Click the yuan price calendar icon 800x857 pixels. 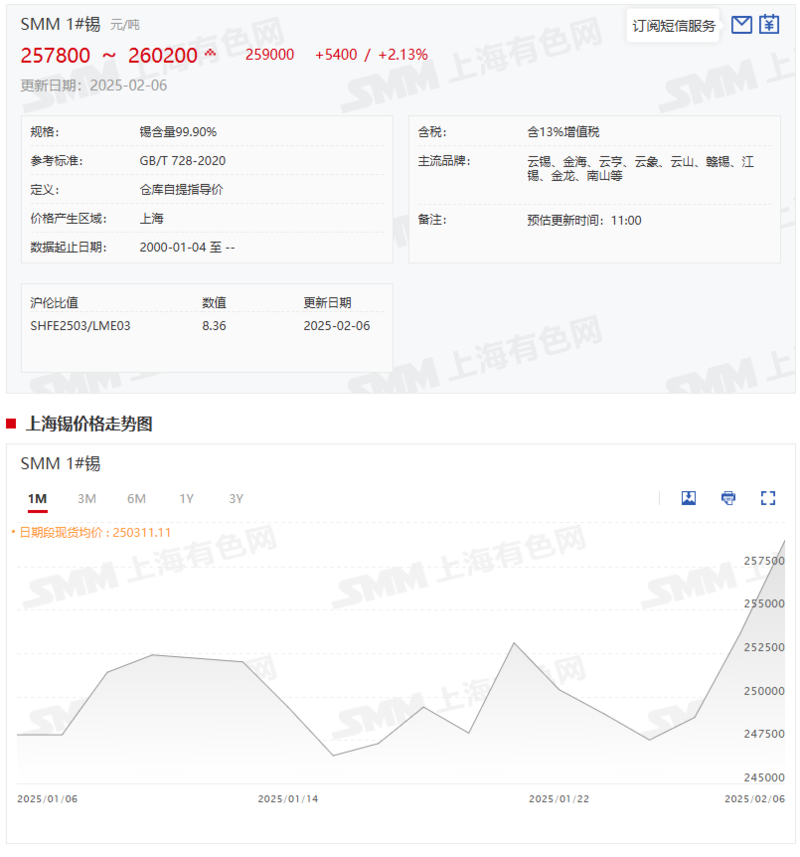tap(769, 25)
